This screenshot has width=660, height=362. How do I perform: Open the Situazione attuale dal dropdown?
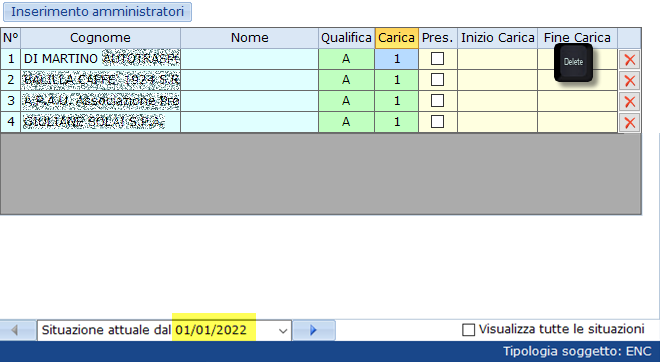(x=283, y=331)
